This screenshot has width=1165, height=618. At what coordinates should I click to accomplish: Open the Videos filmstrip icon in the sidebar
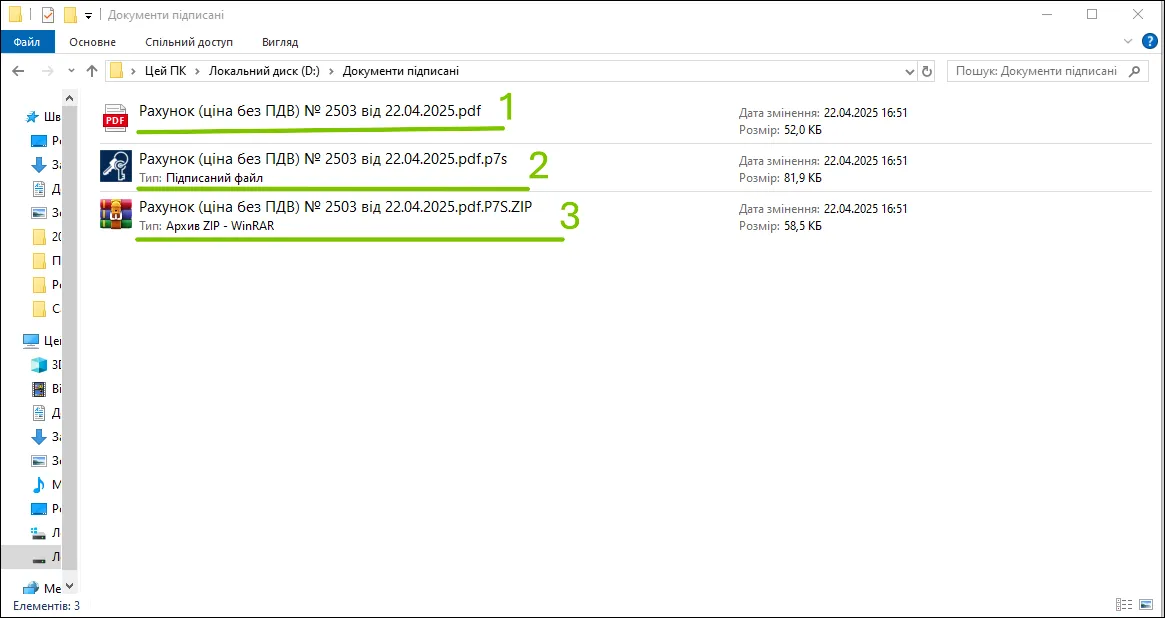click(x=39, y=388)
